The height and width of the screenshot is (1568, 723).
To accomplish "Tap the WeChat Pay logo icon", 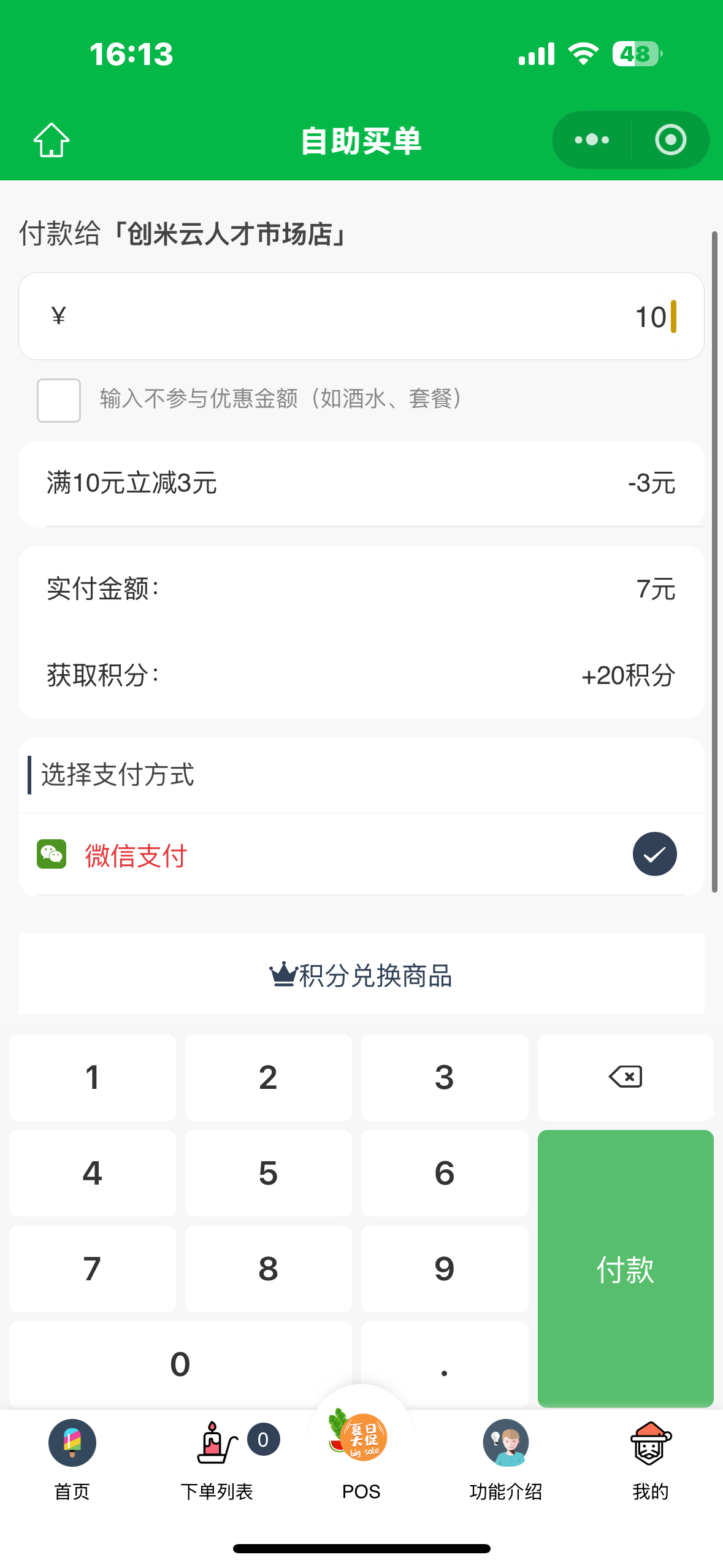I will (52, 854).
